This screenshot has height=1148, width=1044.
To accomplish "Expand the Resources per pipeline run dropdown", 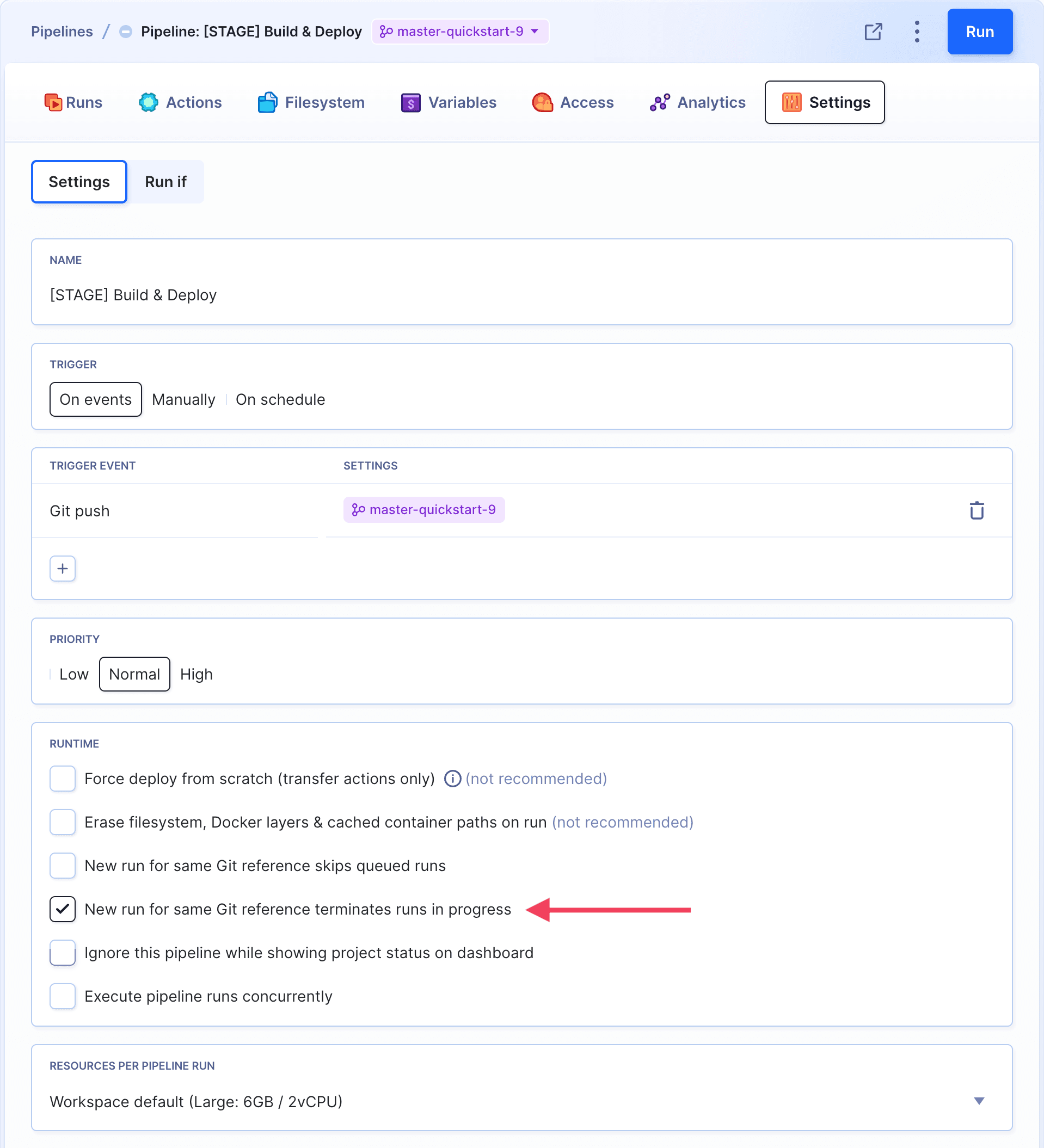I will point(978,1101).
